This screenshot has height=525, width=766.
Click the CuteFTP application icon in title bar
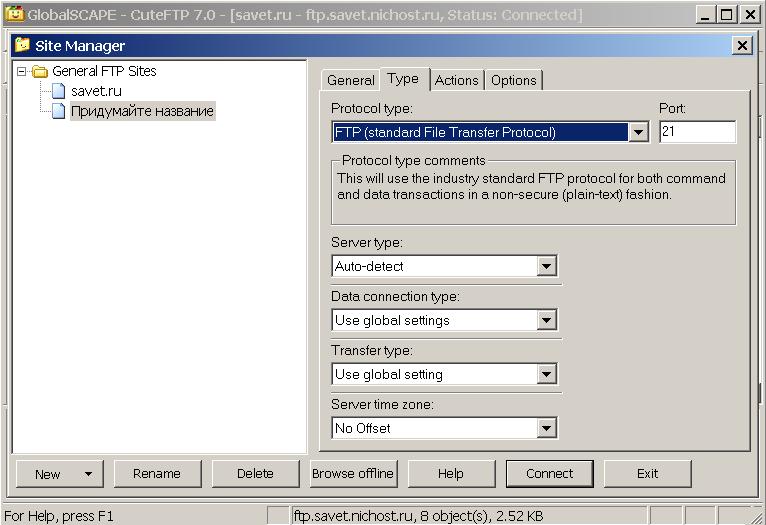coord(15,14)
